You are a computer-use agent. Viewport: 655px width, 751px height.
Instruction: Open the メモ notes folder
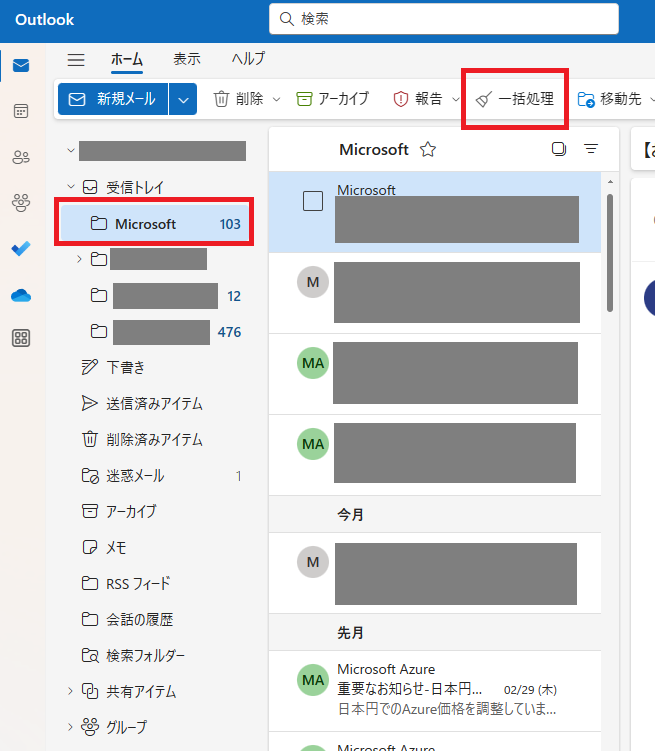[x=104, y=547]
